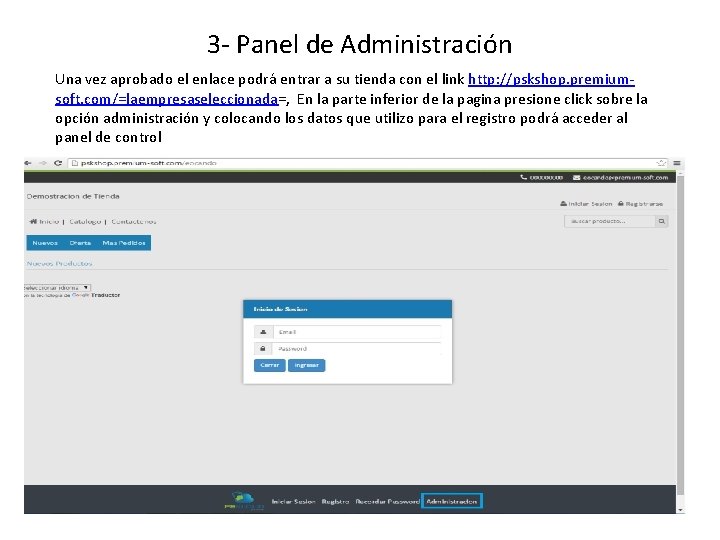Bookmark page with the star icon
Image resolution: width=720 pixels, height=540 pixels.
click(661, 163)
